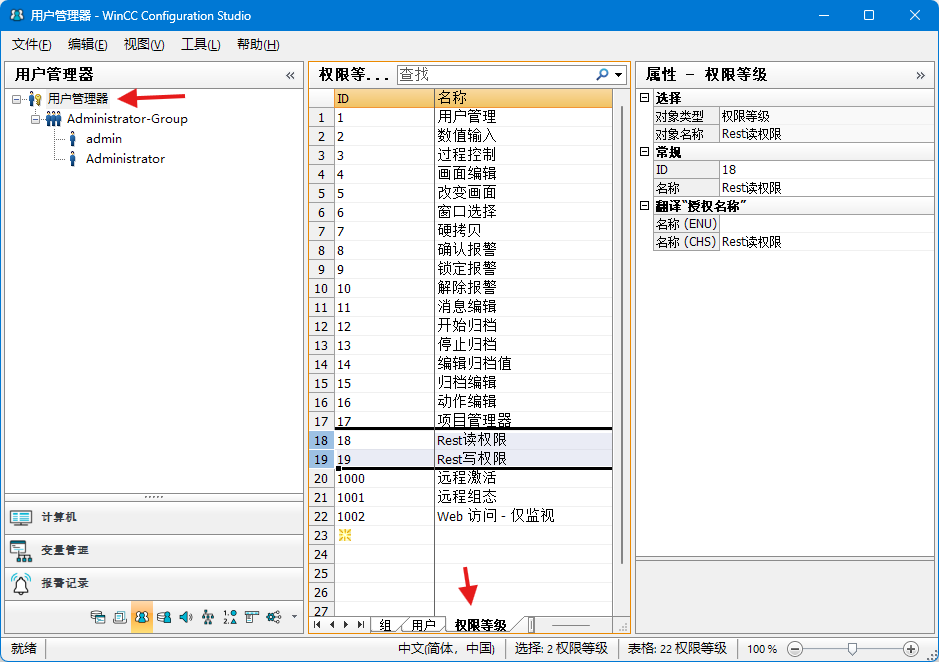Click the 名称 (ENU) value field
The width and height of the screenshot is (939, 662).
pos(826,224)
